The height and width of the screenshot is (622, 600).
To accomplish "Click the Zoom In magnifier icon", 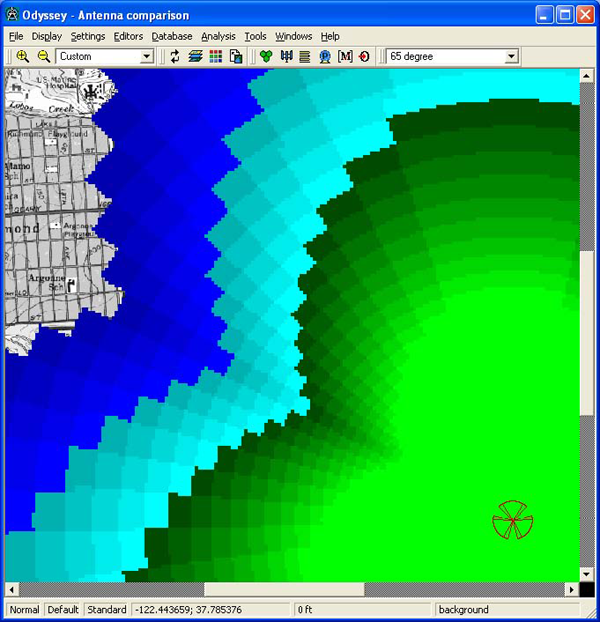I will point(22,57).
